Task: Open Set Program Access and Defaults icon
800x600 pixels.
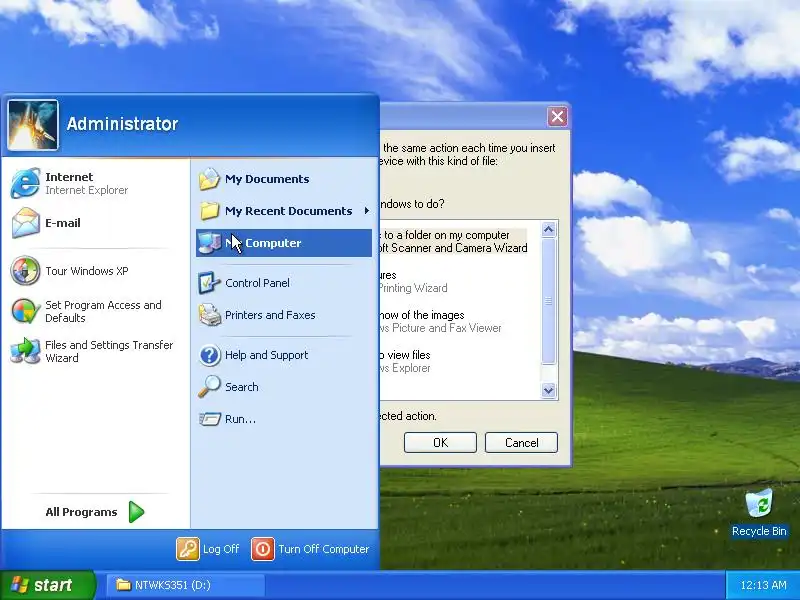Action: click(25, 311)
